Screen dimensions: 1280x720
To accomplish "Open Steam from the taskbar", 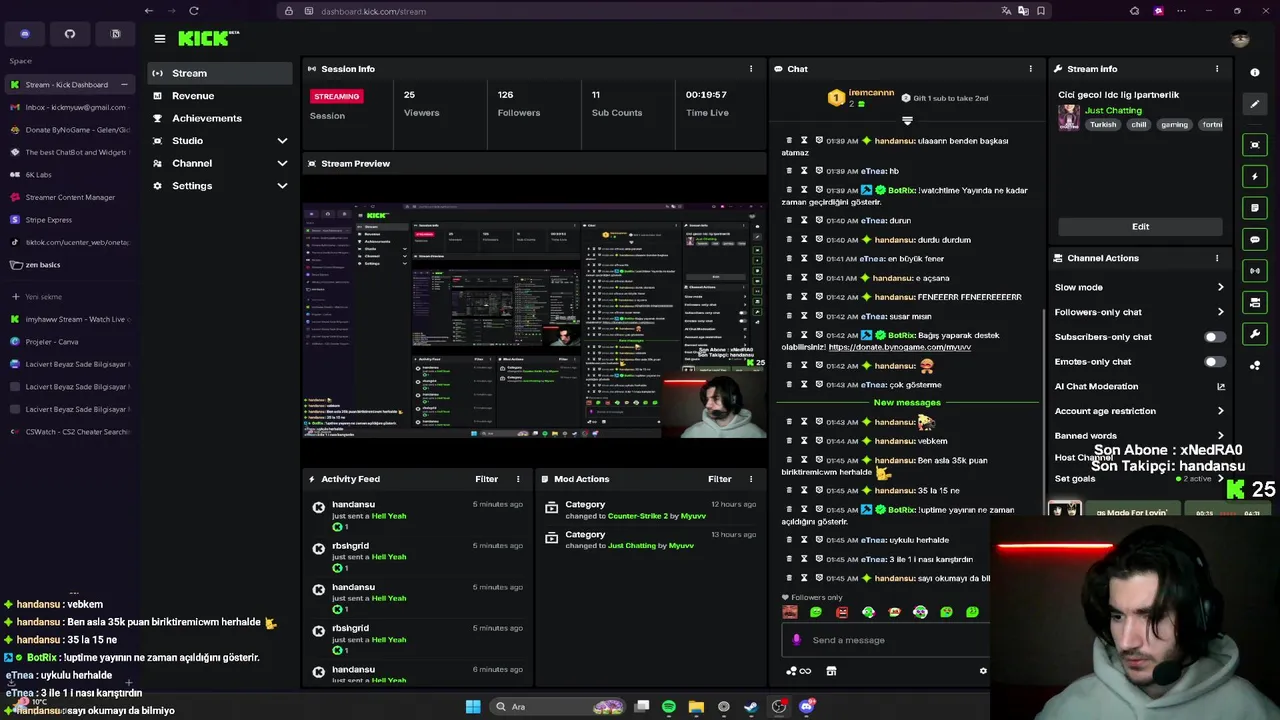I will (751, 706).
